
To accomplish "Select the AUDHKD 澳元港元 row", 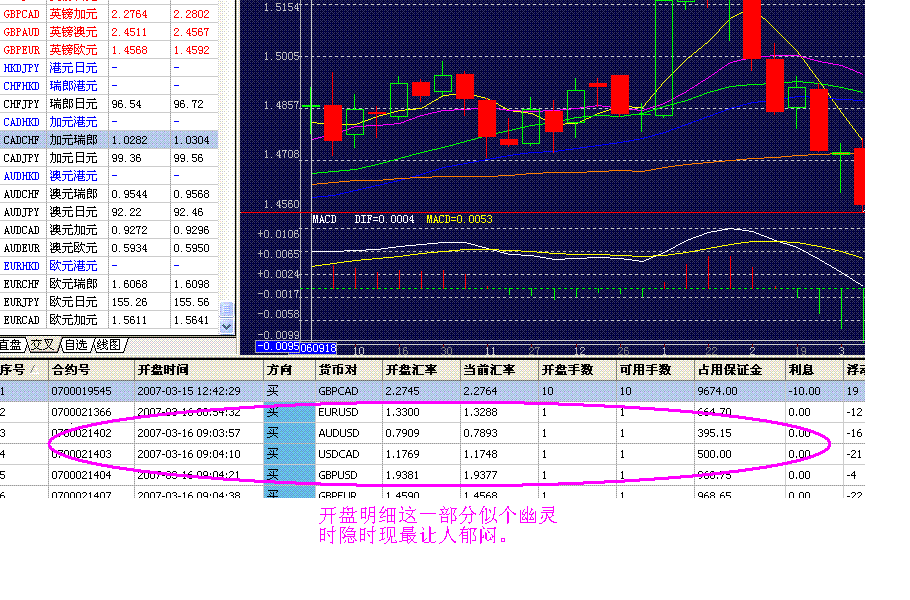I will [109, 176].
